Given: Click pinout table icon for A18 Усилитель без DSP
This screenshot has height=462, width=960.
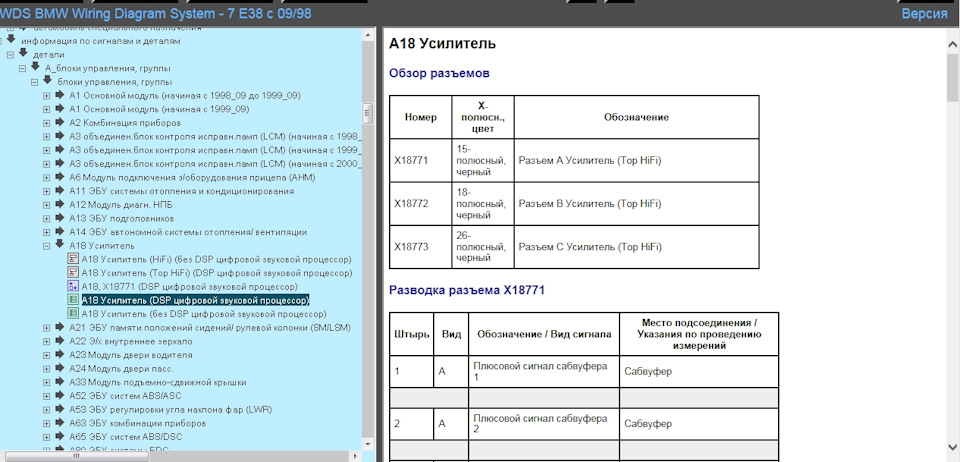Looking at the screenshot, I should [72, 314].
